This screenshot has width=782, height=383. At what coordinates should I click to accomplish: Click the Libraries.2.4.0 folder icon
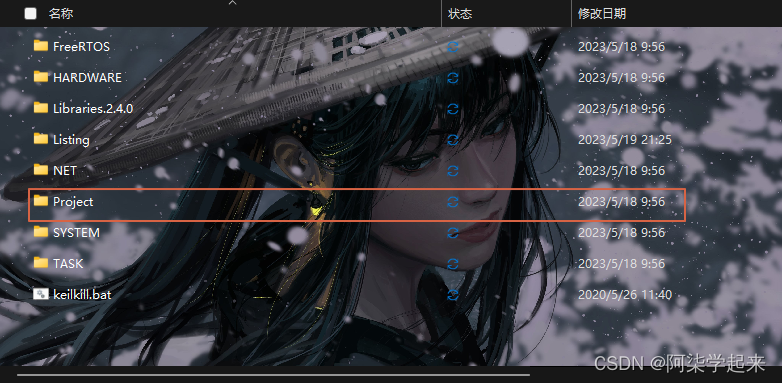(41, 108)
